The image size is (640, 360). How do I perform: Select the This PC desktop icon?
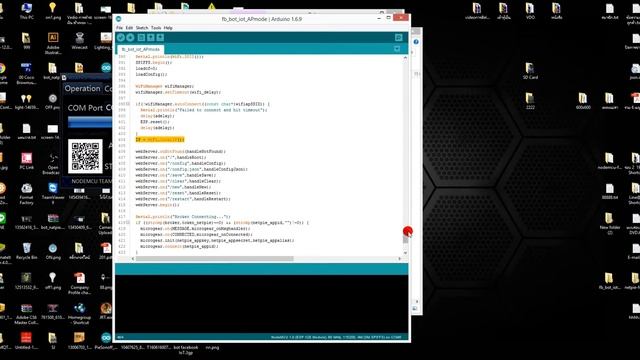[27, 11]
